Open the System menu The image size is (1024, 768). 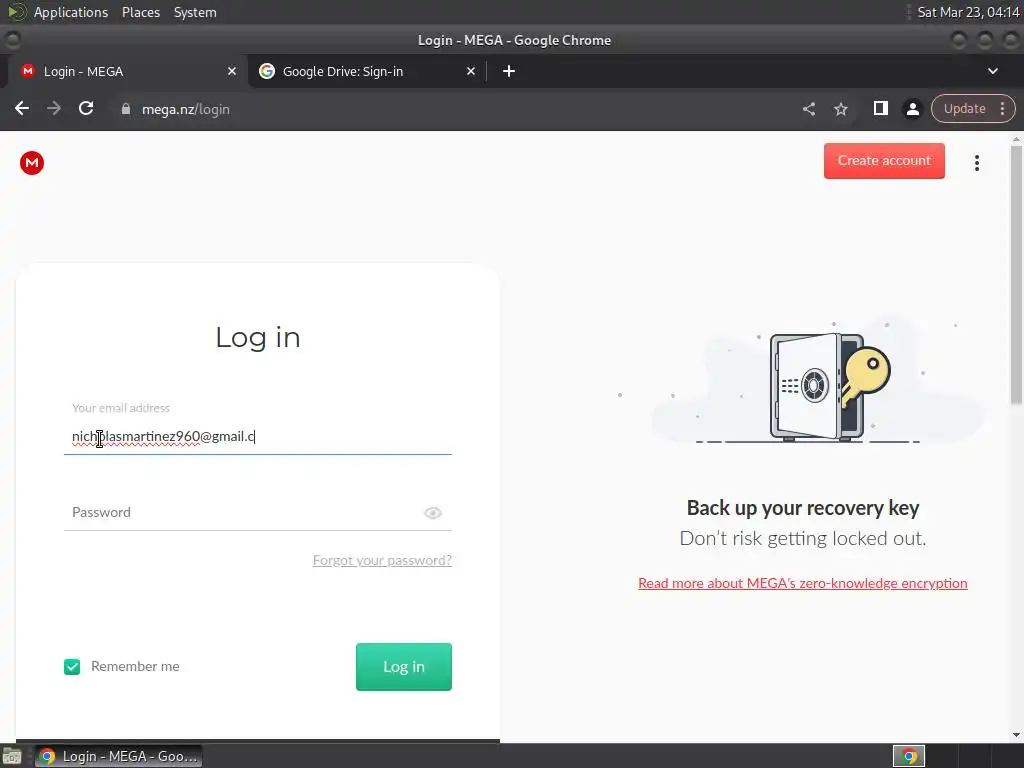tap(195, 12)
